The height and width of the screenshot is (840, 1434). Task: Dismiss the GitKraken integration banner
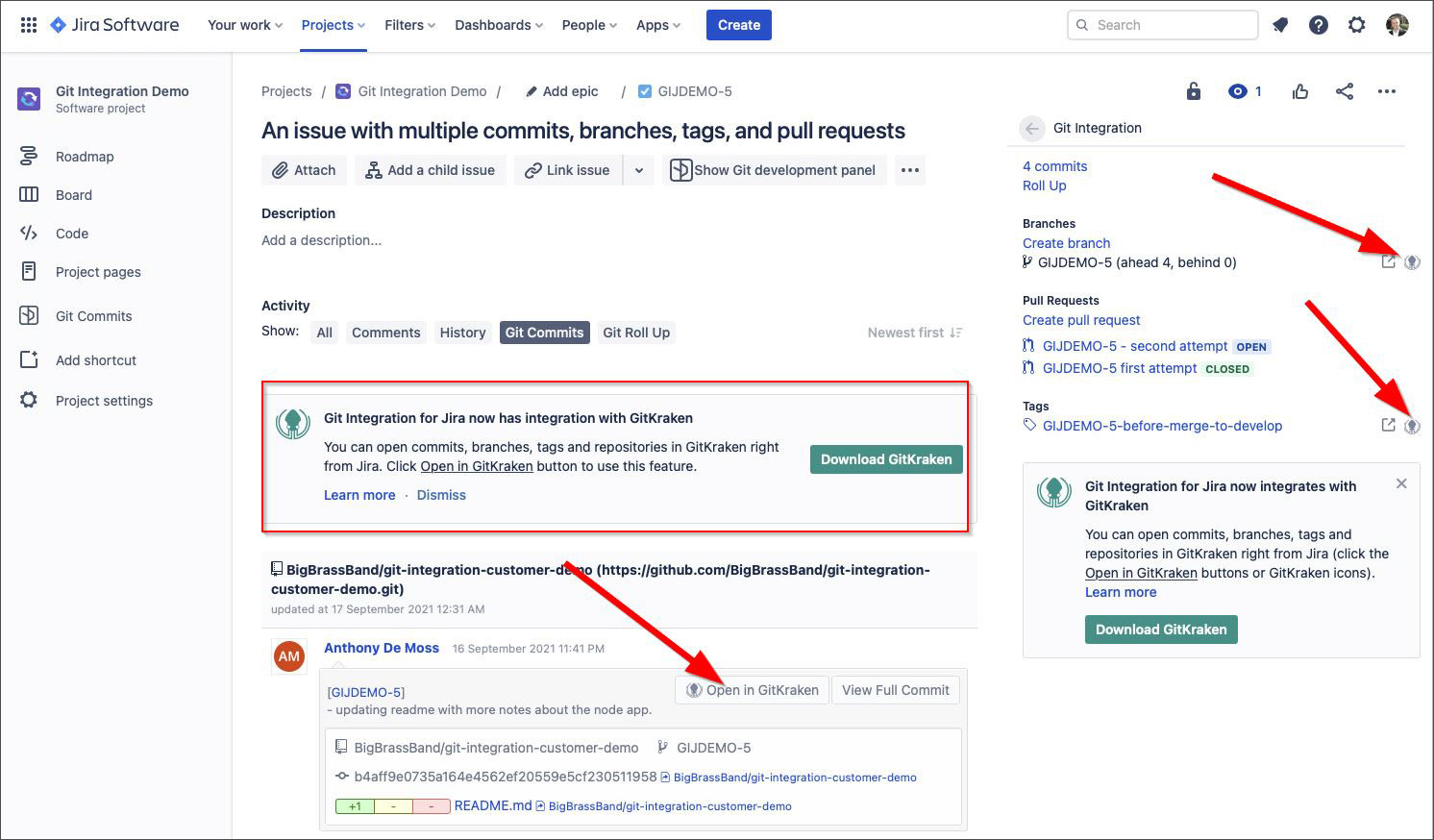[441, 495]
